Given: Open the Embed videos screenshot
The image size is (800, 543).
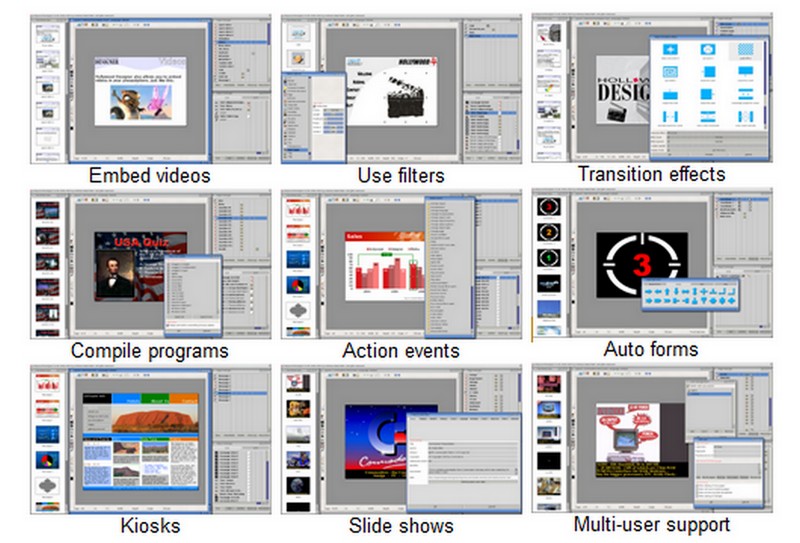Looking at the screenshot, I should coord(149,88).
